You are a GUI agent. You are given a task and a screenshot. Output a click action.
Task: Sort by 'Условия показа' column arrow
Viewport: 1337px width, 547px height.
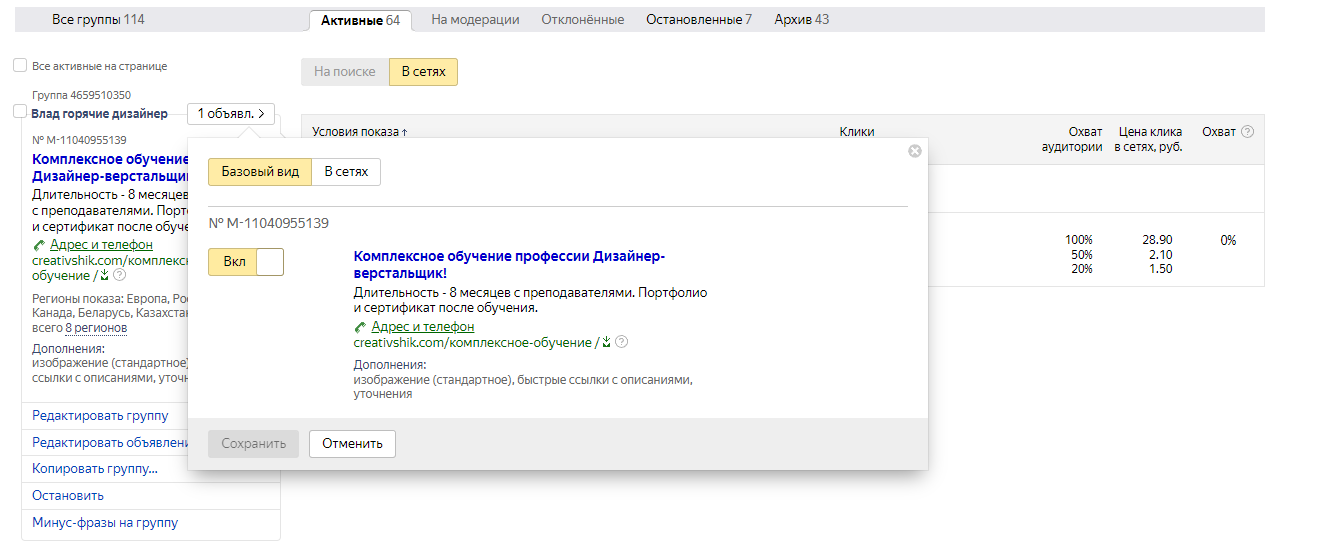point(404,132)
